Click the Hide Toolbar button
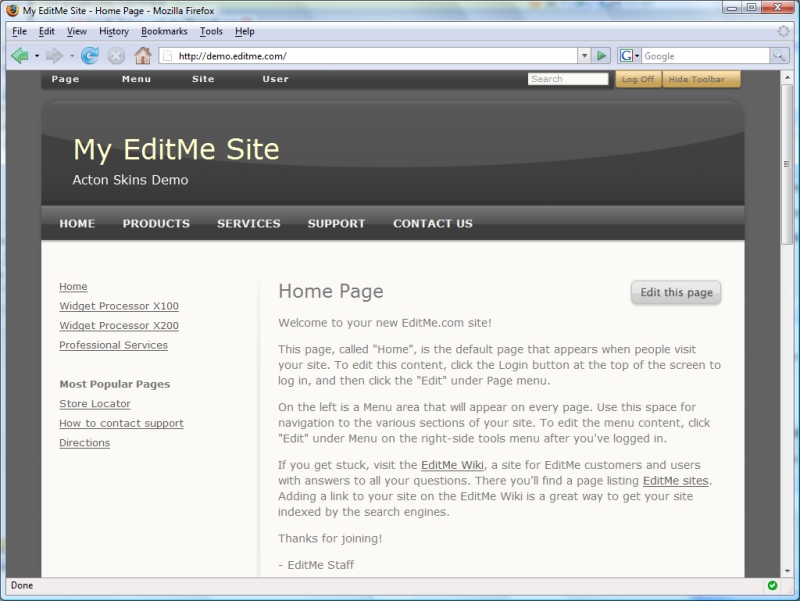This screenshot has height=601, width=800. (x=701, y=79)
